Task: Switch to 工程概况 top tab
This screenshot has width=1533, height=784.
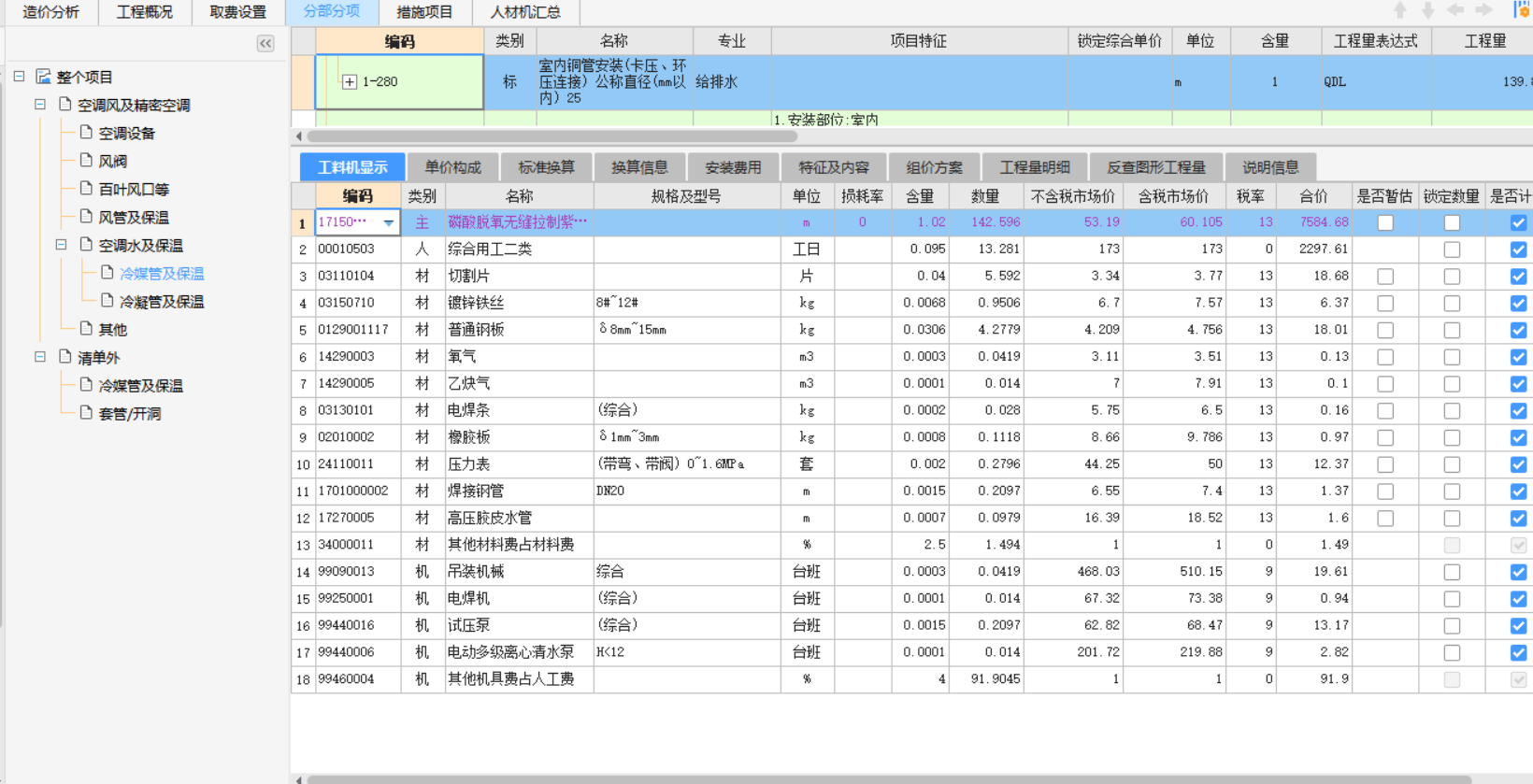Action: tap(144, 12)
